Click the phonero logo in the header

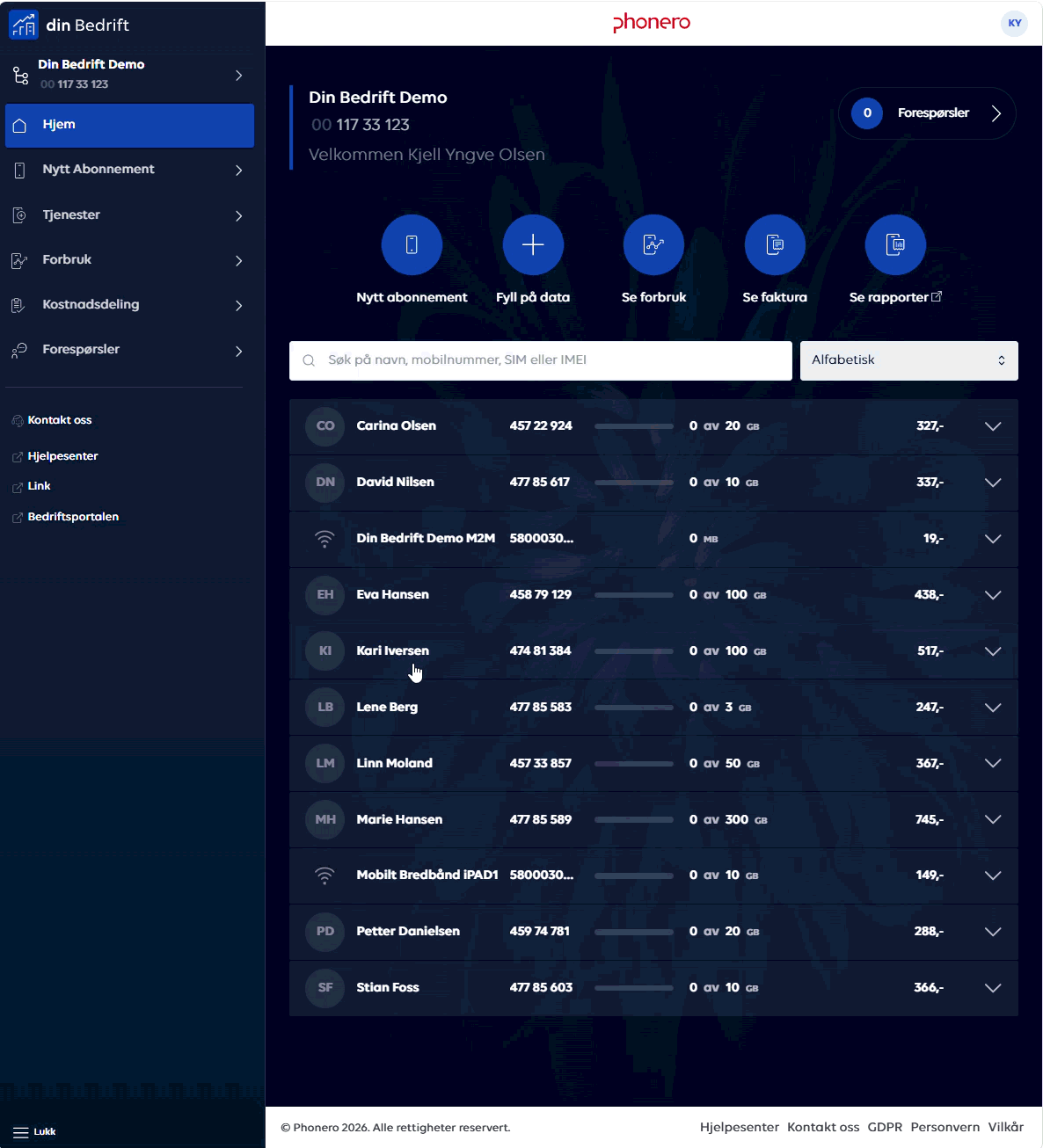point(652,23)
